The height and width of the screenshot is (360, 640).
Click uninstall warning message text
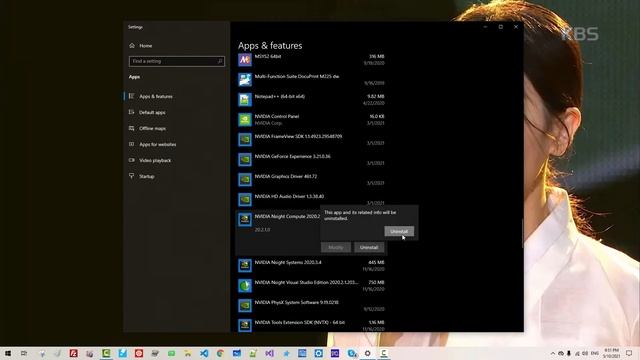(x=360, y=216)
